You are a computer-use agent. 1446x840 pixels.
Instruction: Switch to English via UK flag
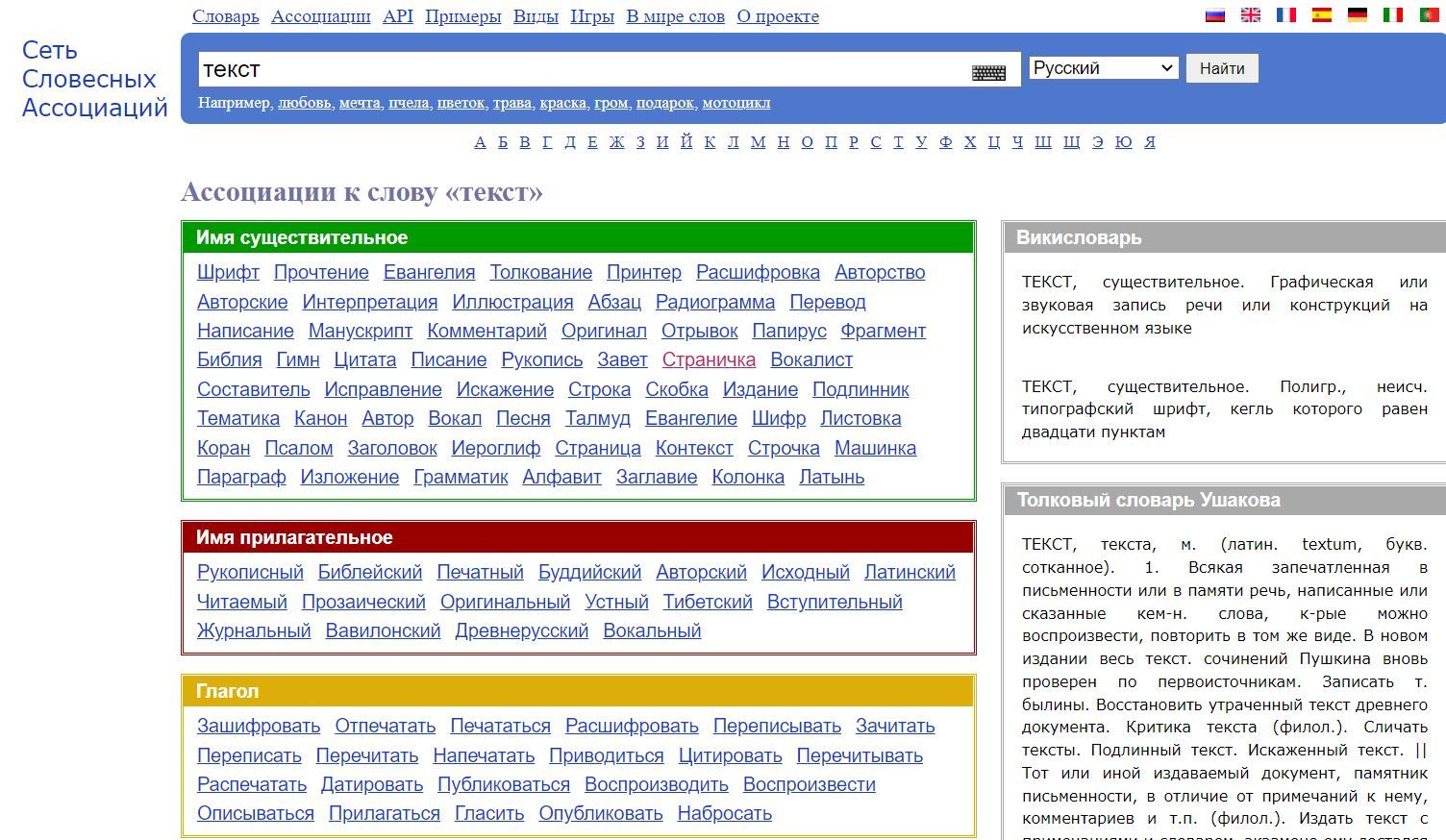[x=1251, y=15]
